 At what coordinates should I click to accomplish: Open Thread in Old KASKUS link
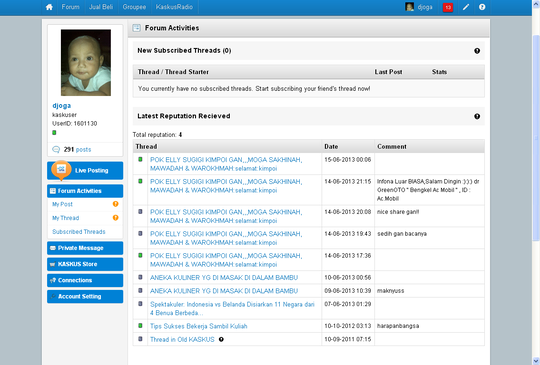182,340
